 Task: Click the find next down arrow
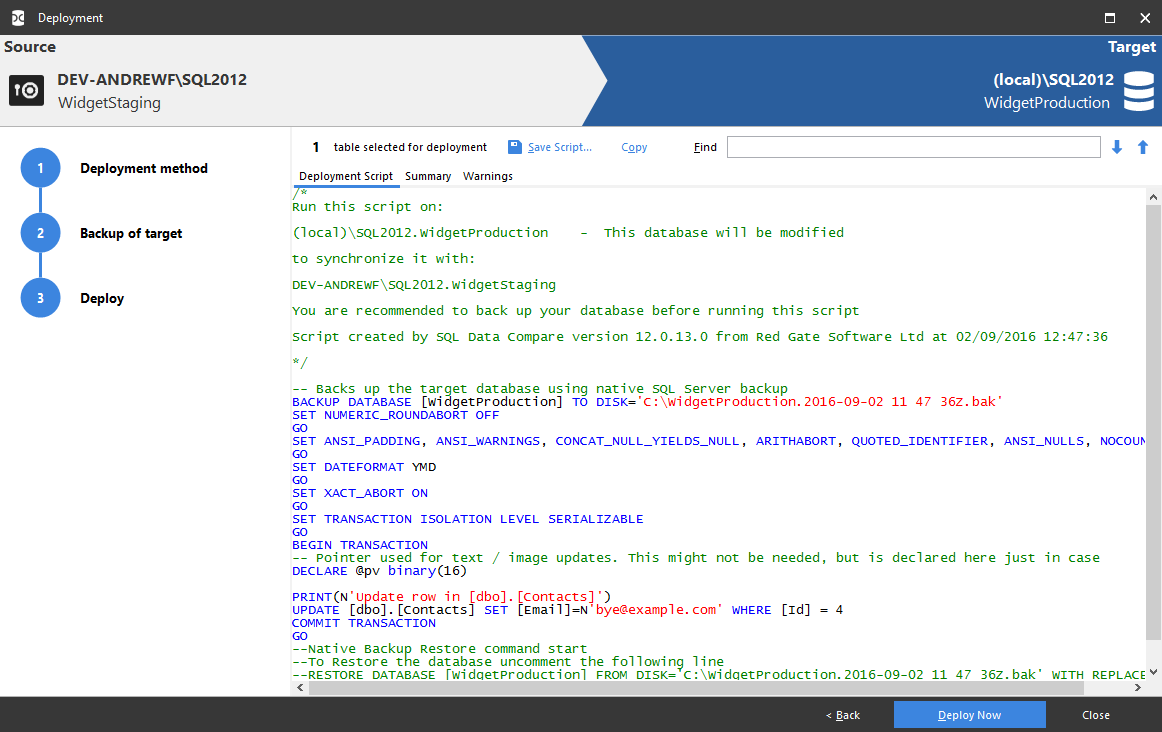point(1117,147)
